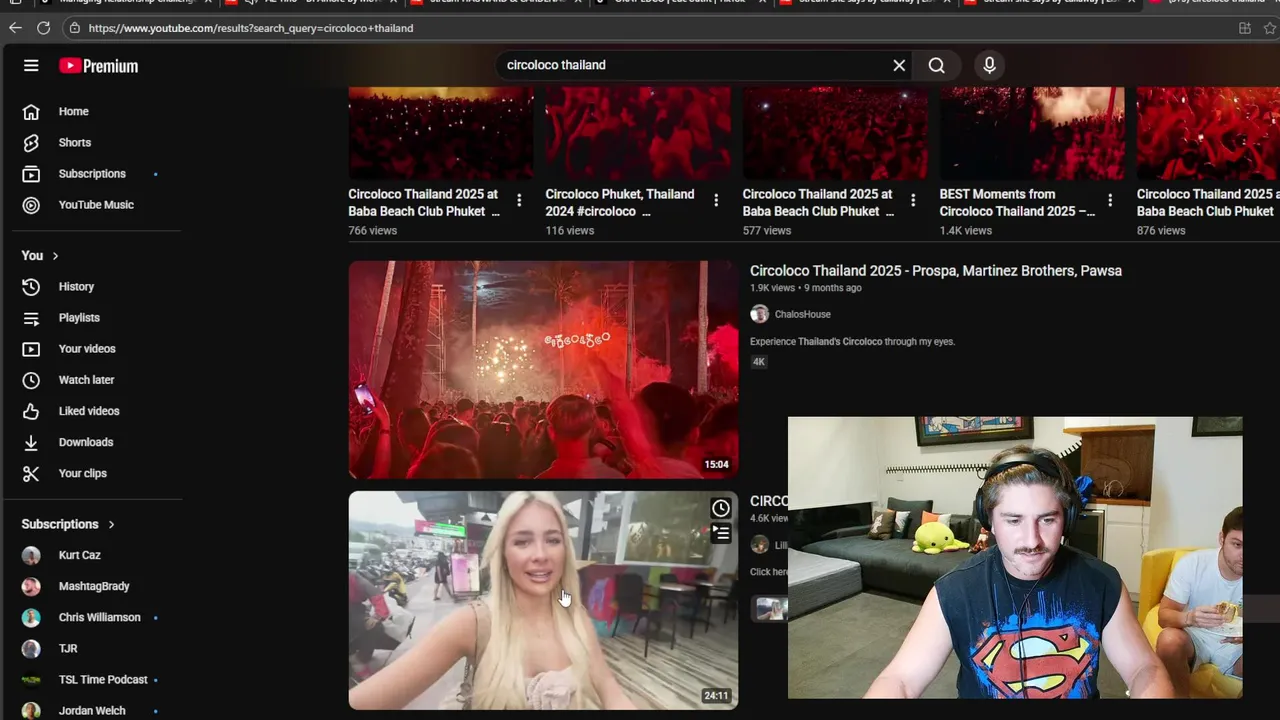This screenshot has height=720, width=1280.
Task: Bookmark this page with star icon
Action: click(1270, 28)
